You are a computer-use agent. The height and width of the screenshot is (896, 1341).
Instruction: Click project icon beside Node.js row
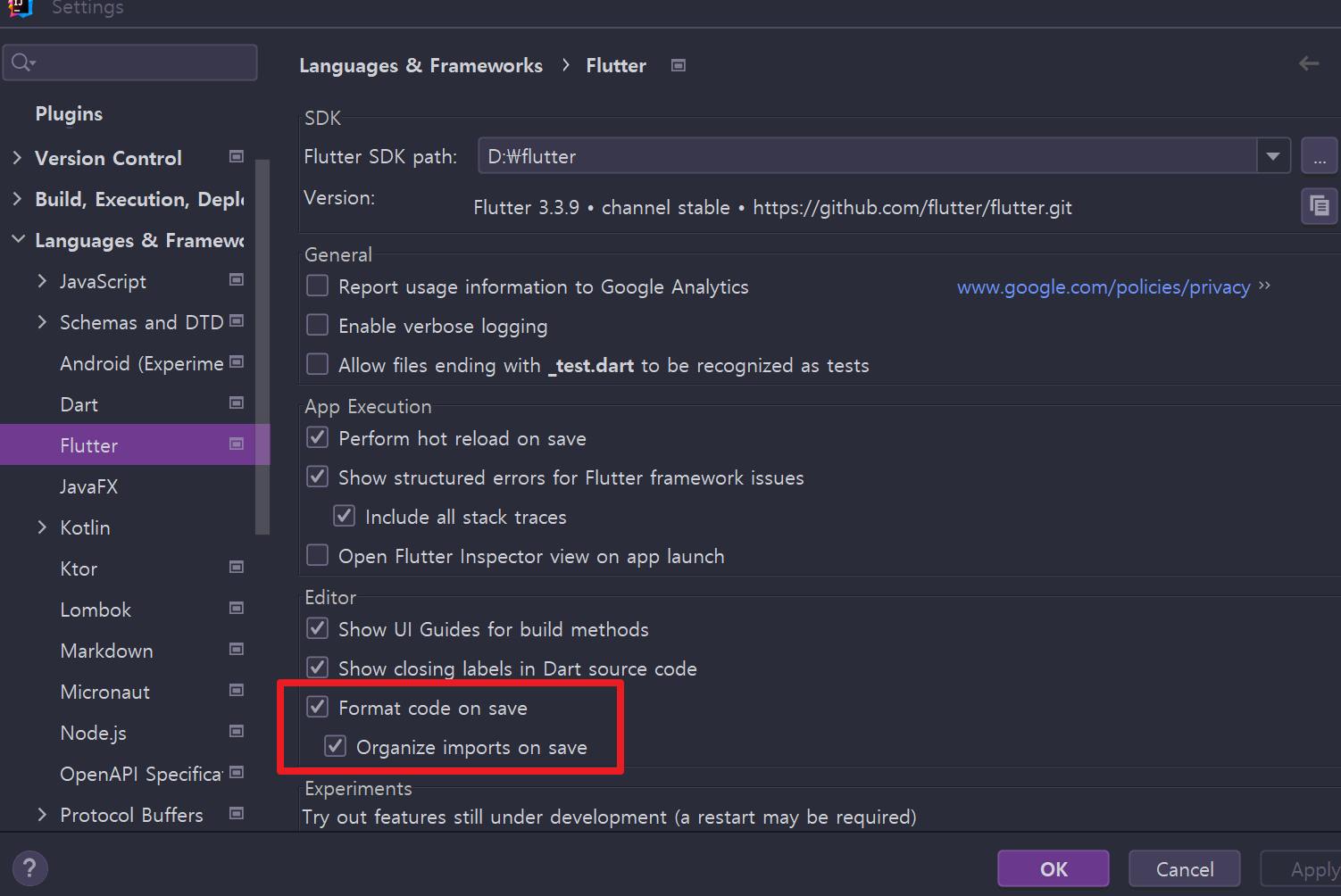pos(237,732)
